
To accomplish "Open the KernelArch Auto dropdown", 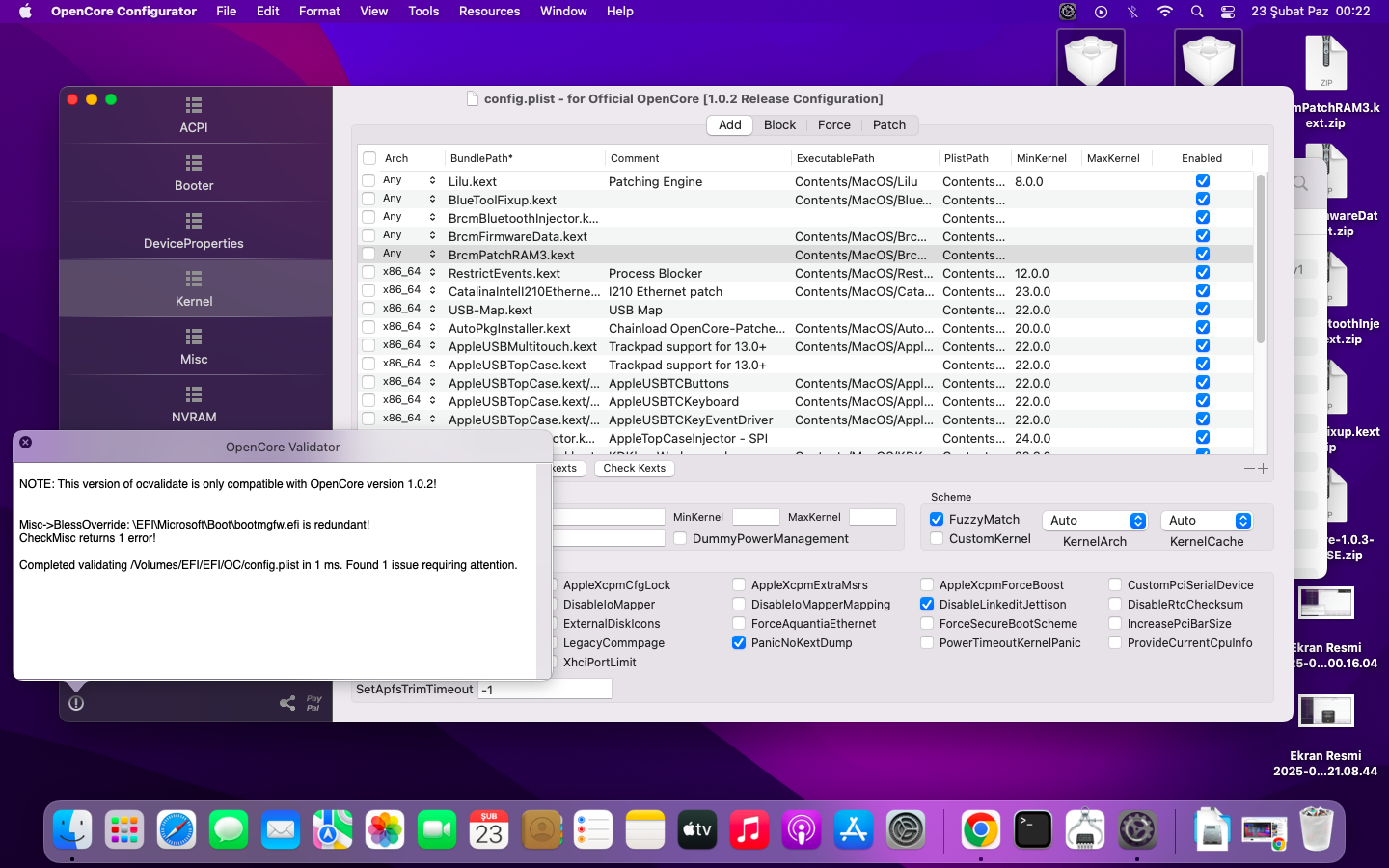I will (x=1095, y=521).
